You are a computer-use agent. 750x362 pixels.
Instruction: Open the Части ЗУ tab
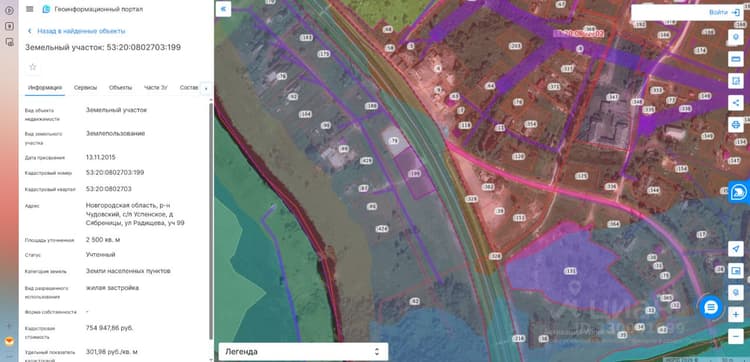coord(156,88)
